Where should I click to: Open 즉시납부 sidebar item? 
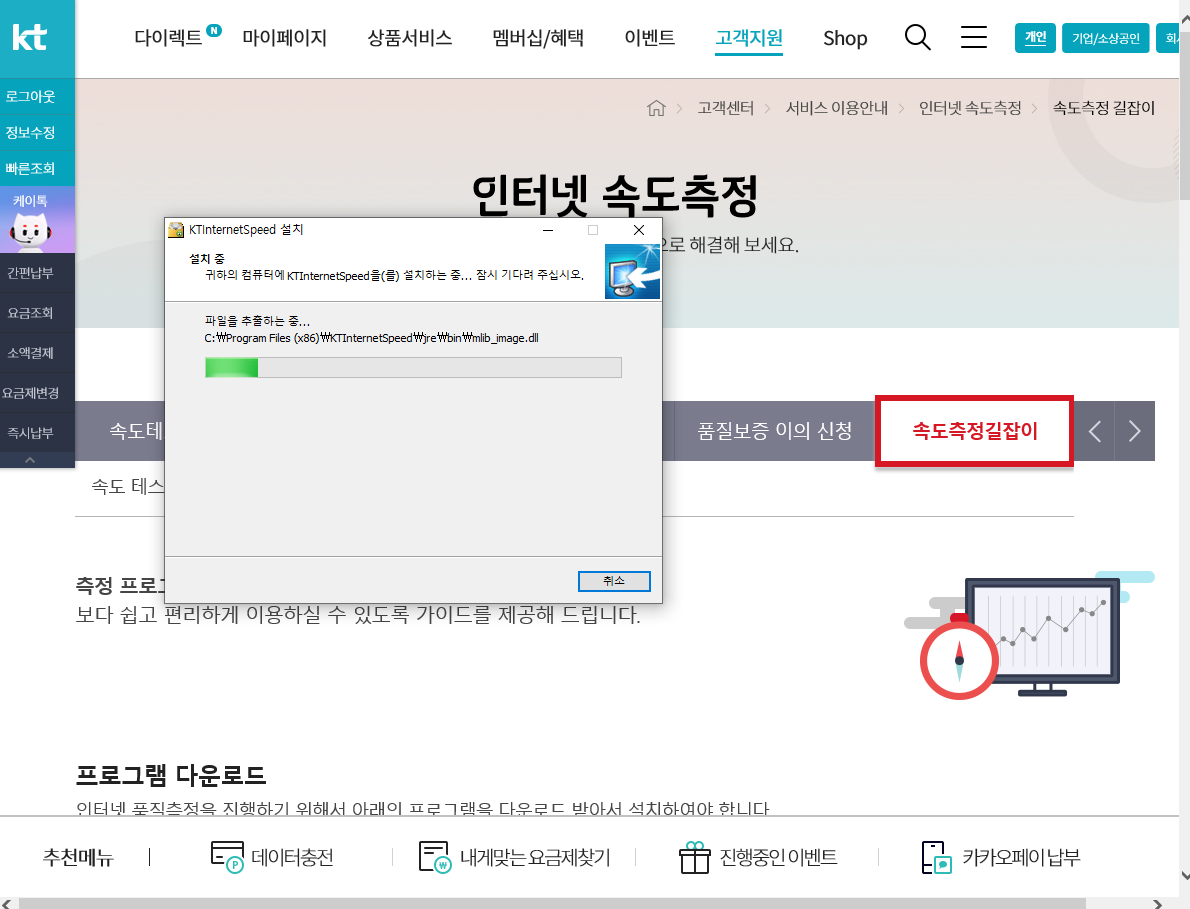(30, 432)
